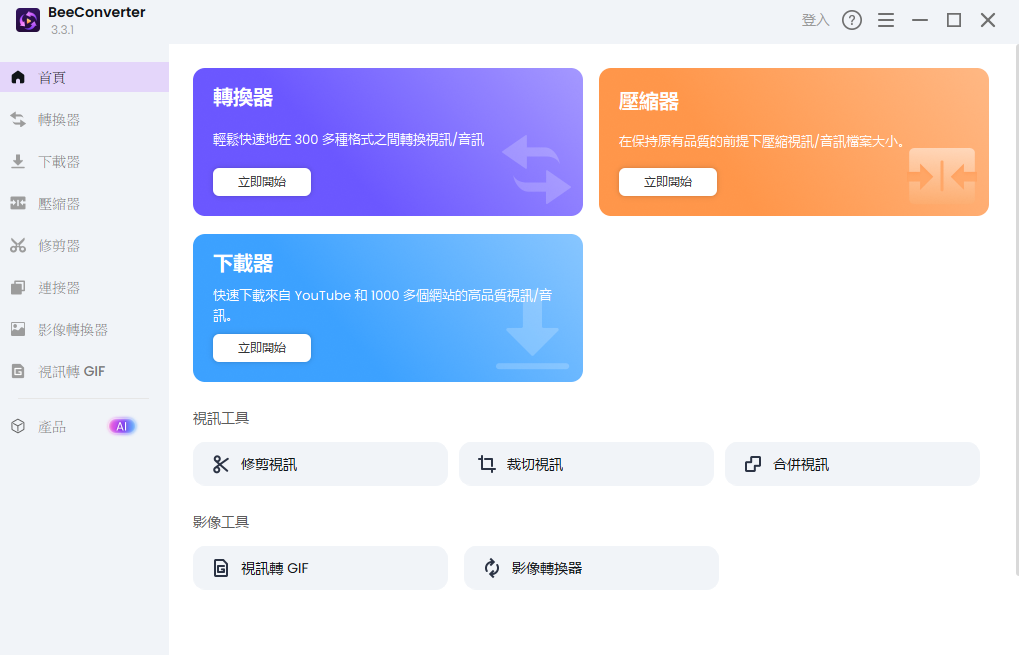Minimize the BeeConverter window
Viewport: 1019px width, 655px height.
pos(920,20)
